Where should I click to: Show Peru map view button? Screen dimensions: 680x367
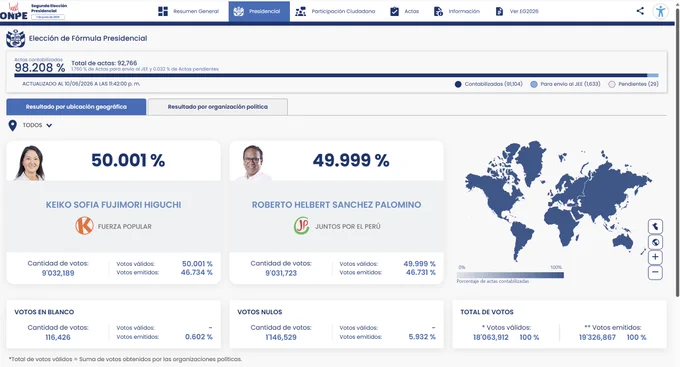click(655, 226)
